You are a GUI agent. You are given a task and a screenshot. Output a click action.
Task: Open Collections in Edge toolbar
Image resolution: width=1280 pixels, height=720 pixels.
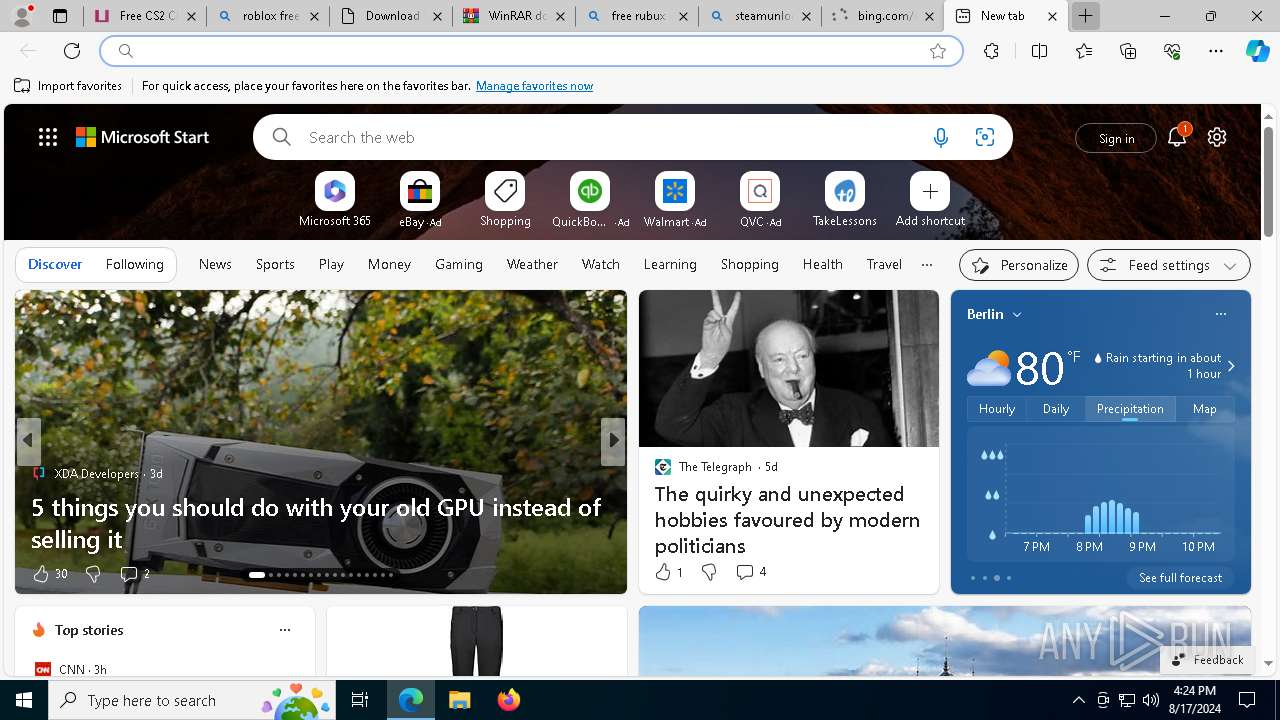[x=1128, y=51]
